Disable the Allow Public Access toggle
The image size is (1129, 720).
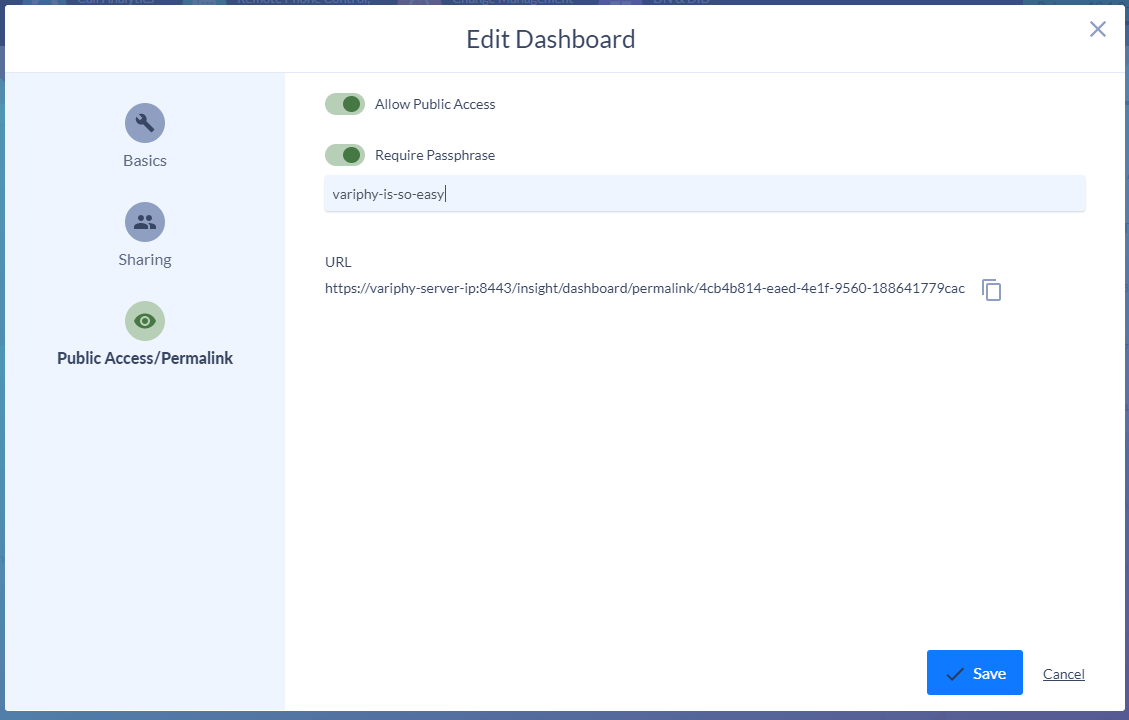[x=344, y=103]
